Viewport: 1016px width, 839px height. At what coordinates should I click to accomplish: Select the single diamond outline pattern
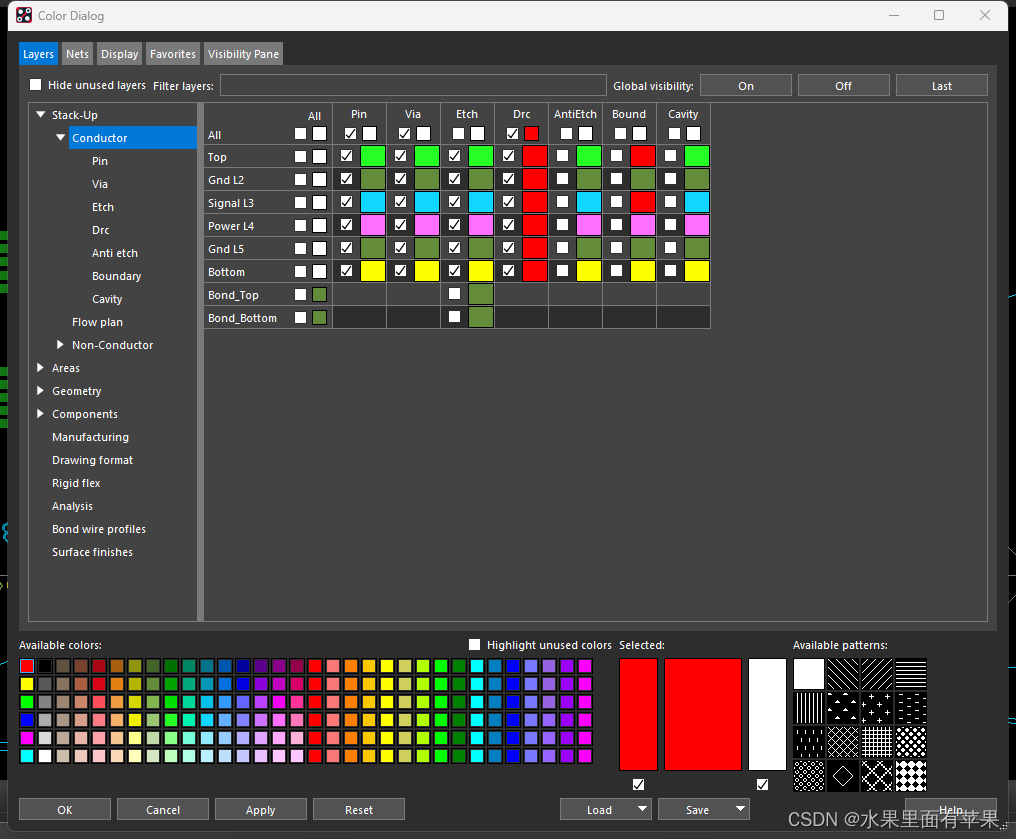pos(843,776)
